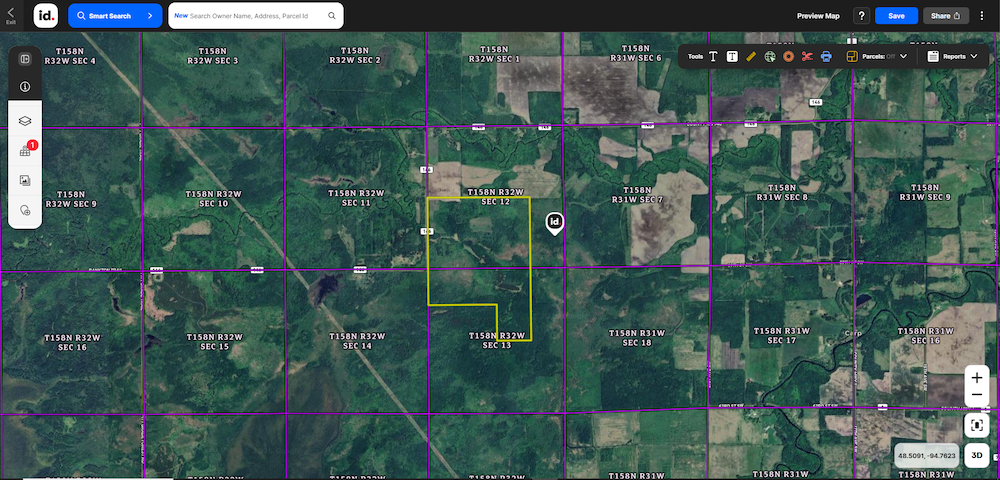1000x480 pixels.
Task: Select the red scissors cut tool
Action: coord(807,57)
